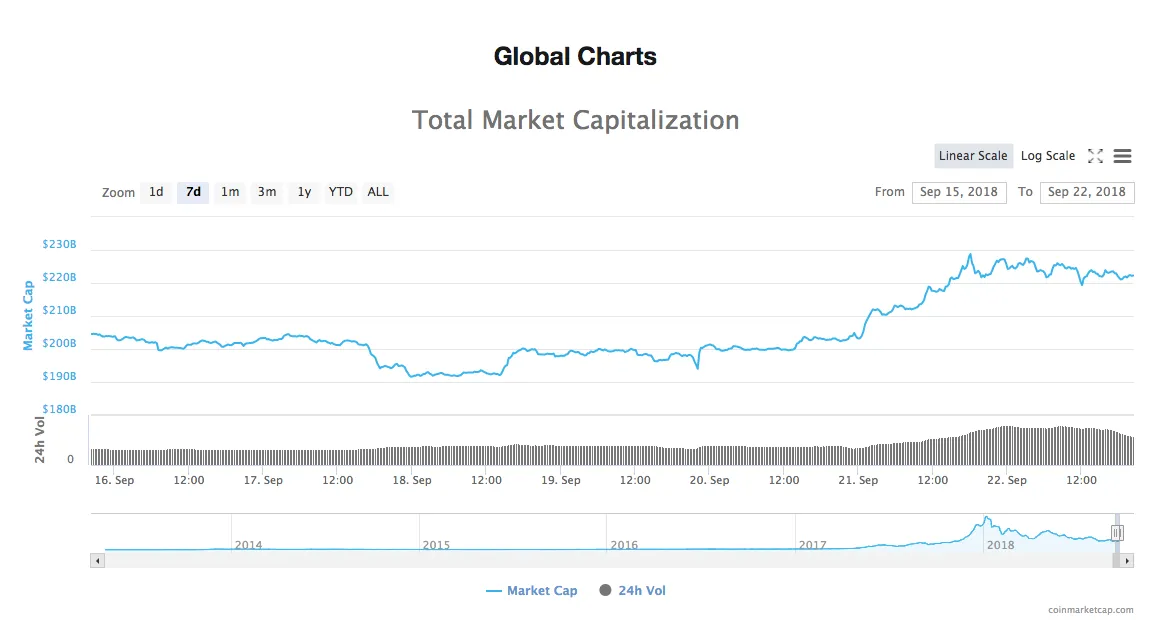Open the To date field Sep 22, 2018
This screenshot has height=624, width=1155.
point(1086,192)
